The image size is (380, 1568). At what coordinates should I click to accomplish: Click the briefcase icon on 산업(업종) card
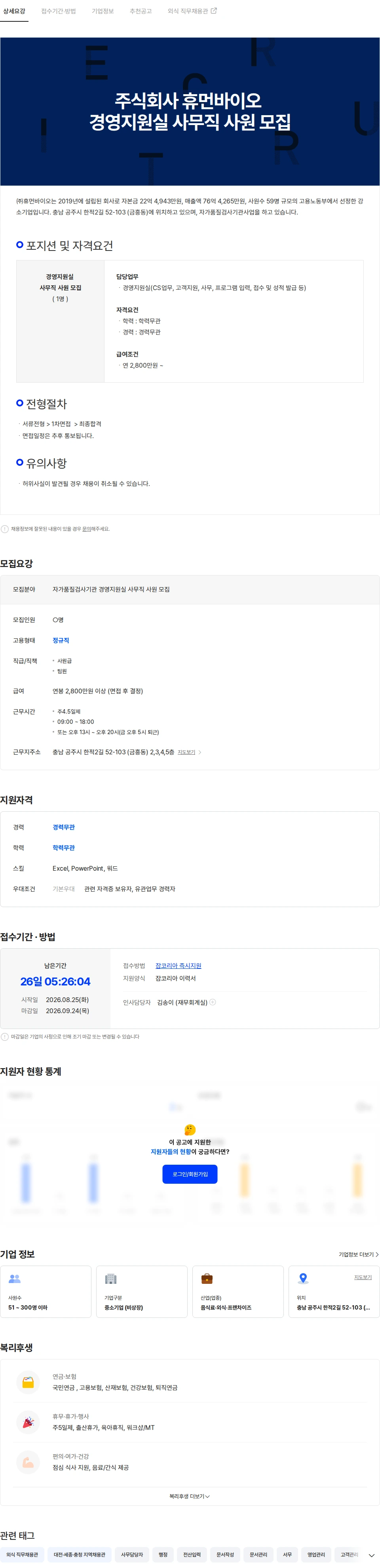207,1279
